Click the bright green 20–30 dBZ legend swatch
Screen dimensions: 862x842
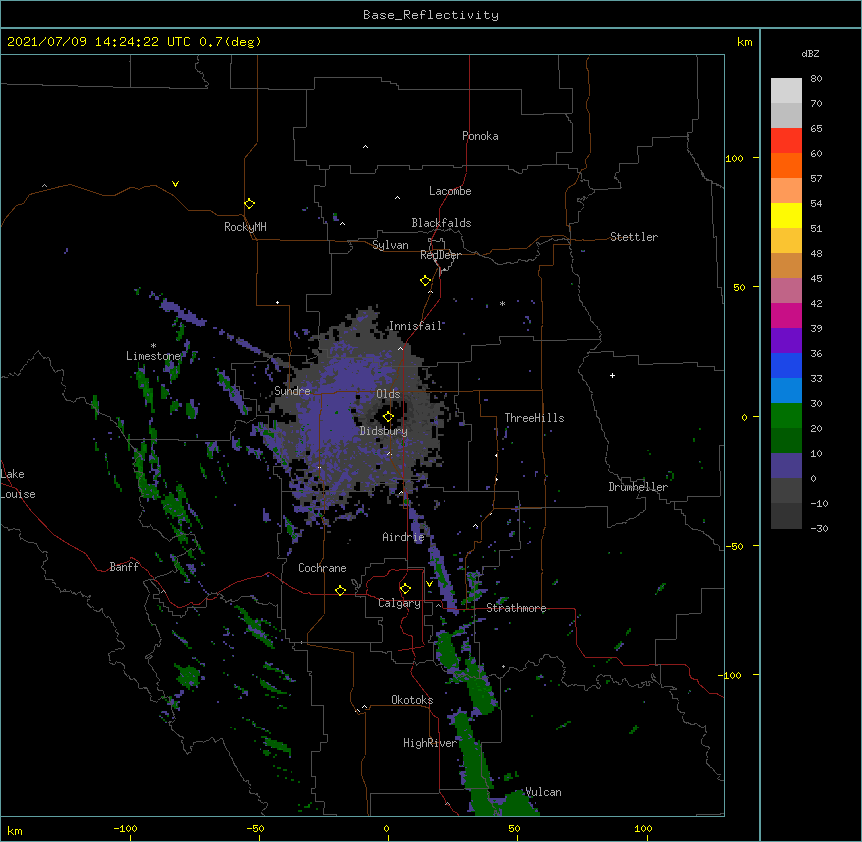click(786, 416)
